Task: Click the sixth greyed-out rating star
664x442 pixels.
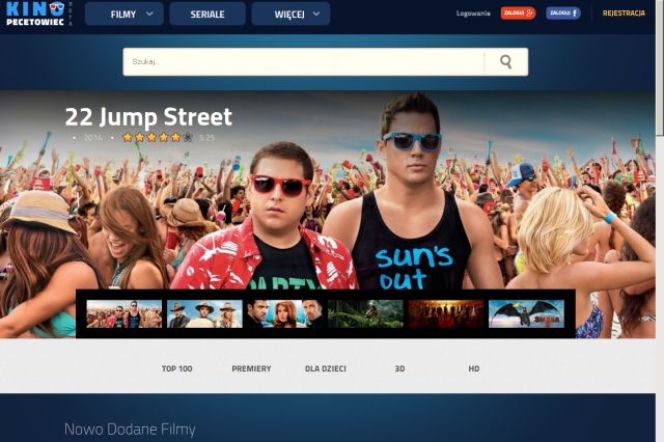Action: (x=188, y=137)
